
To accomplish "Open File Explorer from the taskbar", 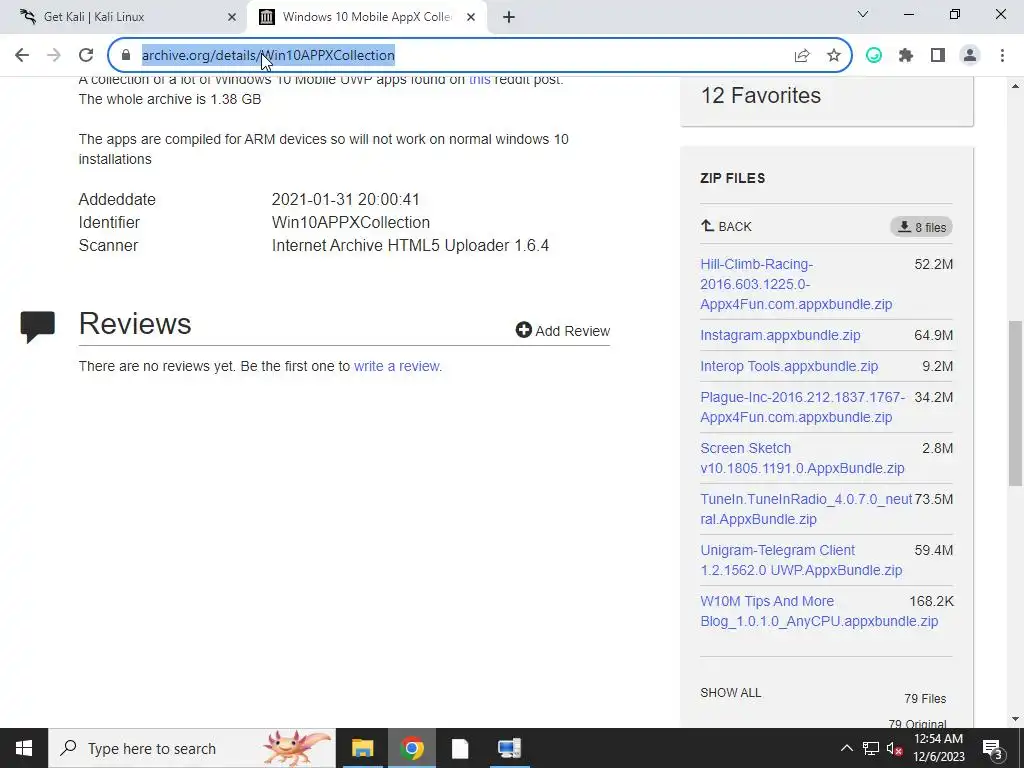I will pyautogui.click(x=362, y=748).
